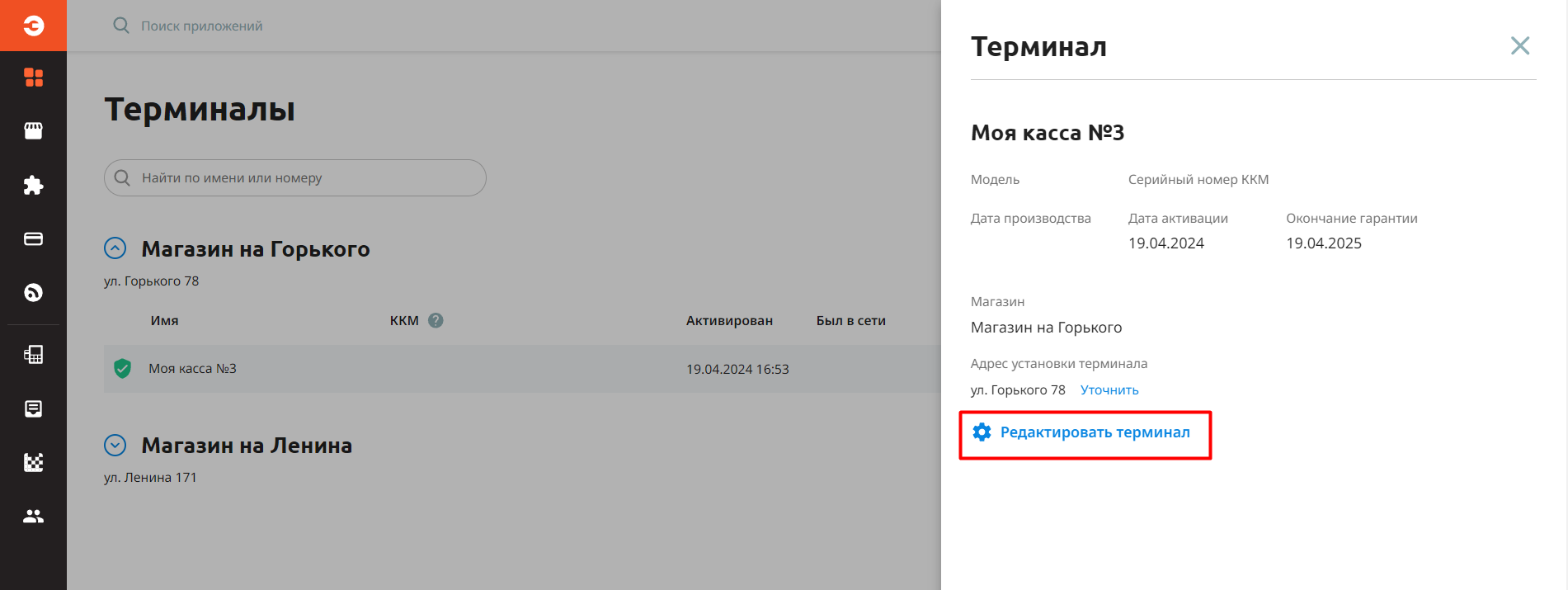Open the apps grid icon in sidebar

33,78
